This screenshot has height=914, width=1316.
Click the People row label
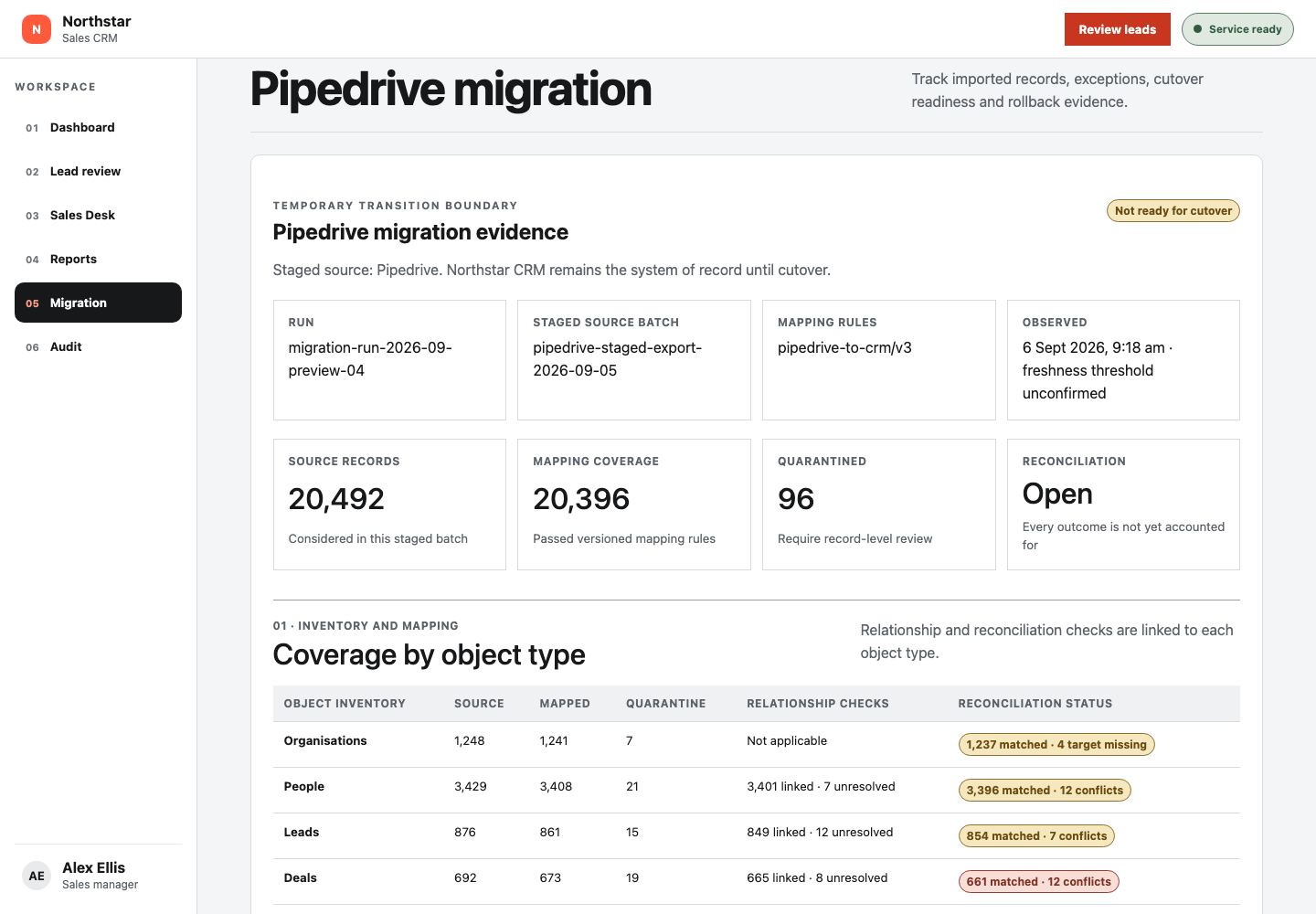pyautogui.click(x=304, y=787)
